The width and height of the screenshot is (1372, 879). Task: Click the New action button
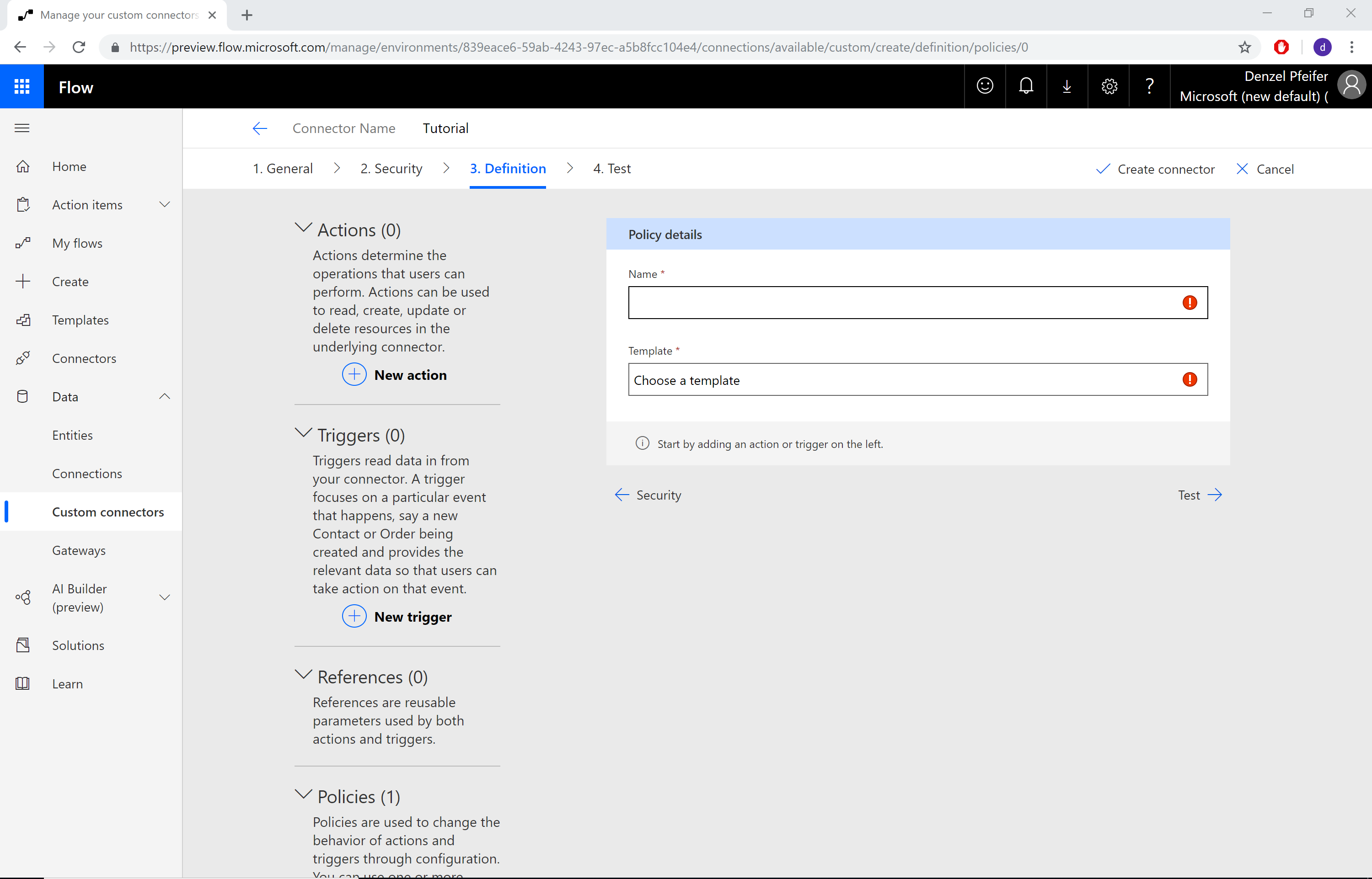(394, 374)
